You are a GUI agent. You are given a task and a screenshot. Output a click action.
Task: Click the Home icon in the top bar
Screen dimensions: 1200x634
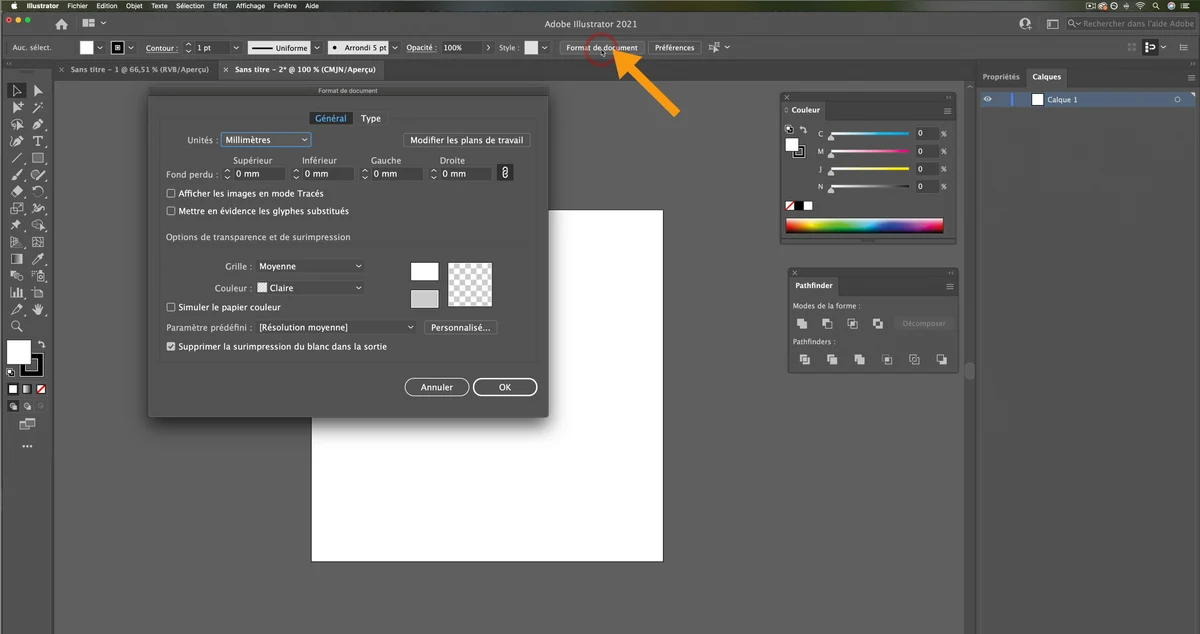(x=62, y=23)
